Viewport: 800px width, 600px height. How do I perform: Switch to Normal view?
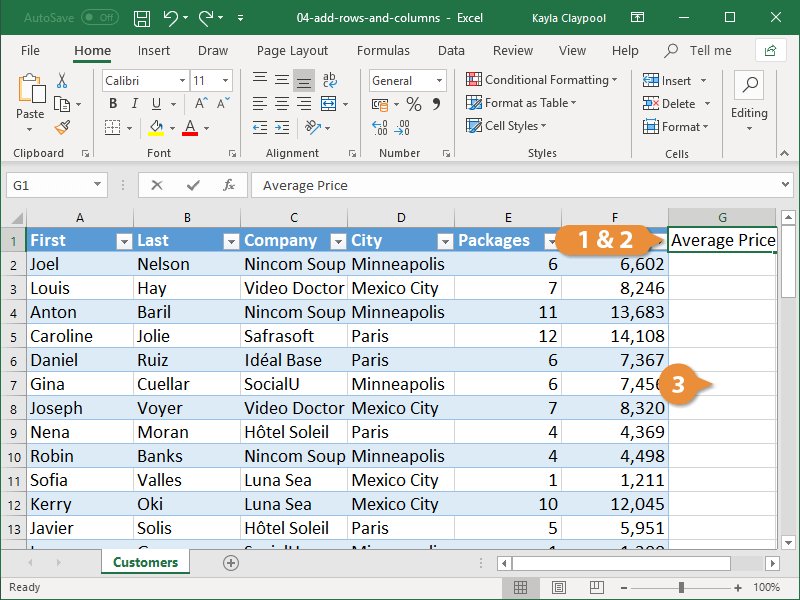click(x=520, y=587)
